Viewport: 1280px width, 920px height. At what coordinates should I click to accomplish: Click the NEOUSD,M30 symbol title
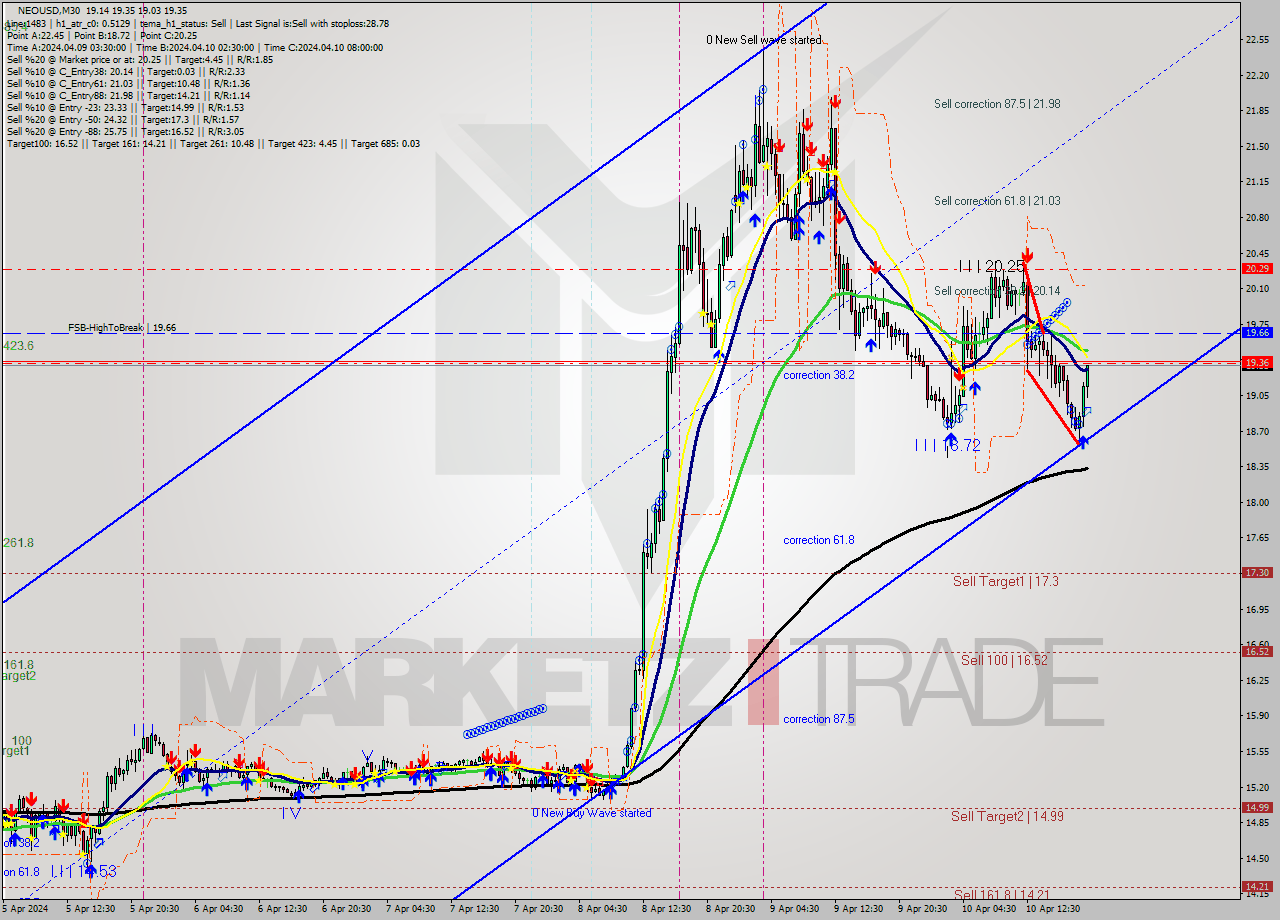pyautogui.click(x=47, y=11)
